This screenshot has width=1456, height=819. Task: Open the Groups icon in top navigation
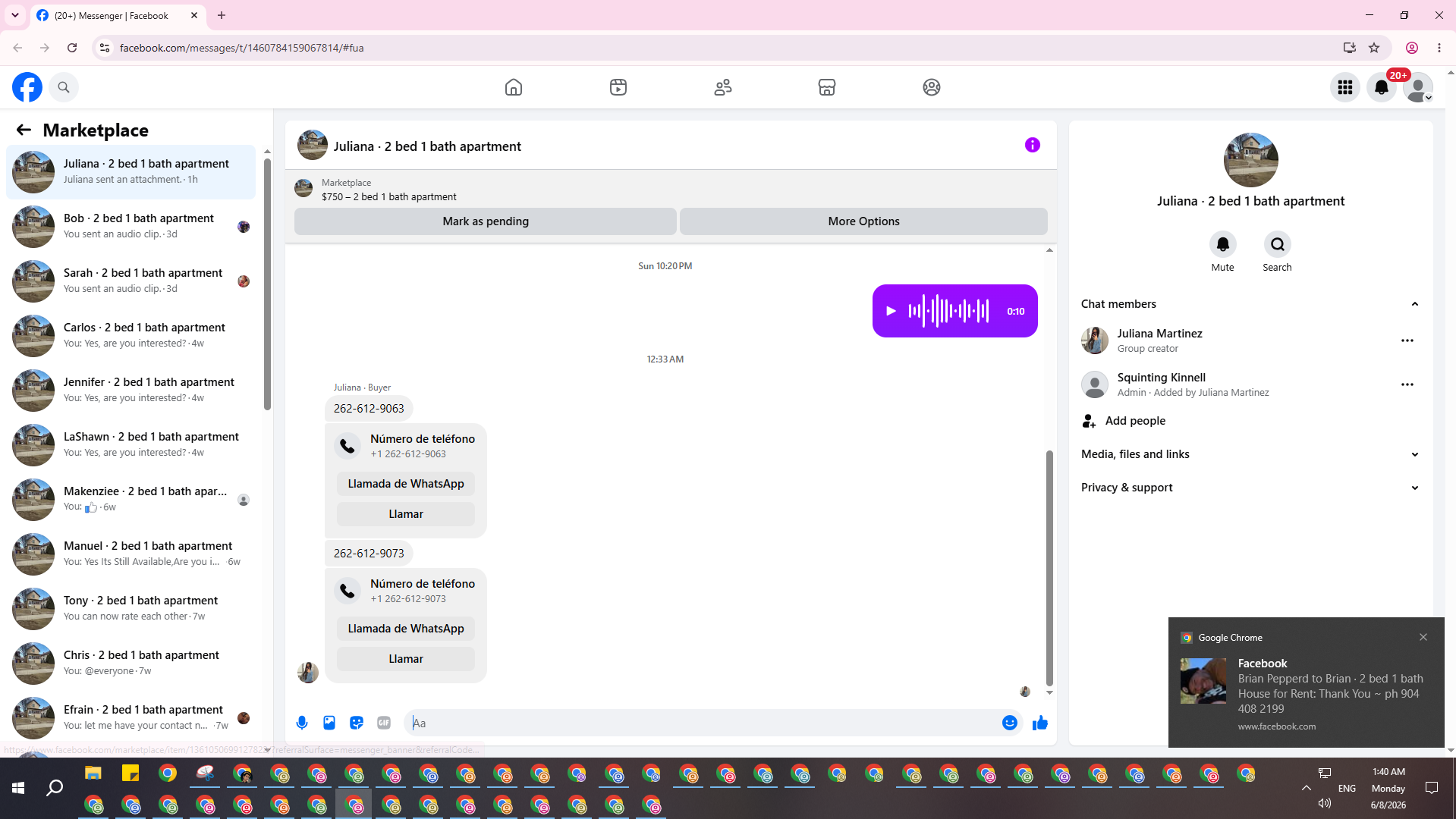932,87
